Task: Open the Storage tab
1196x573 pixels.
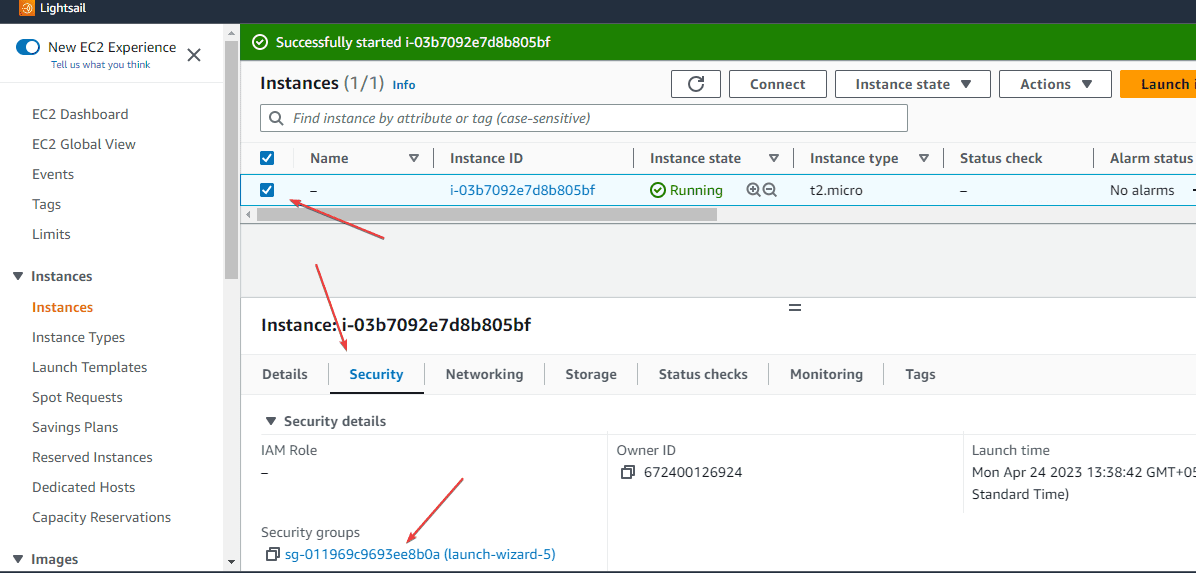Action: (x=591, y=375)
